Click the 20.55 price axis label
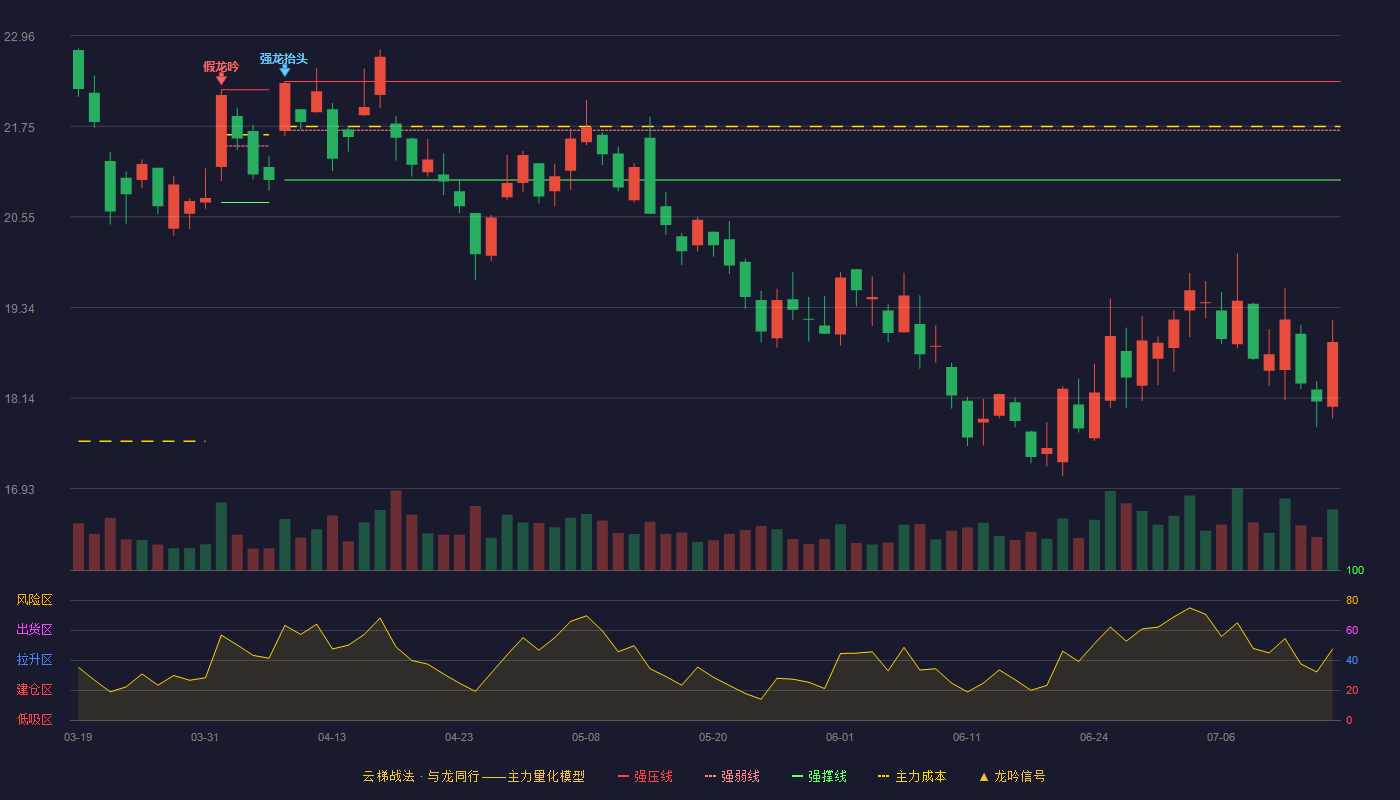Image resolution: width=1400 pixels, height=800 pixels. [19, 218]
